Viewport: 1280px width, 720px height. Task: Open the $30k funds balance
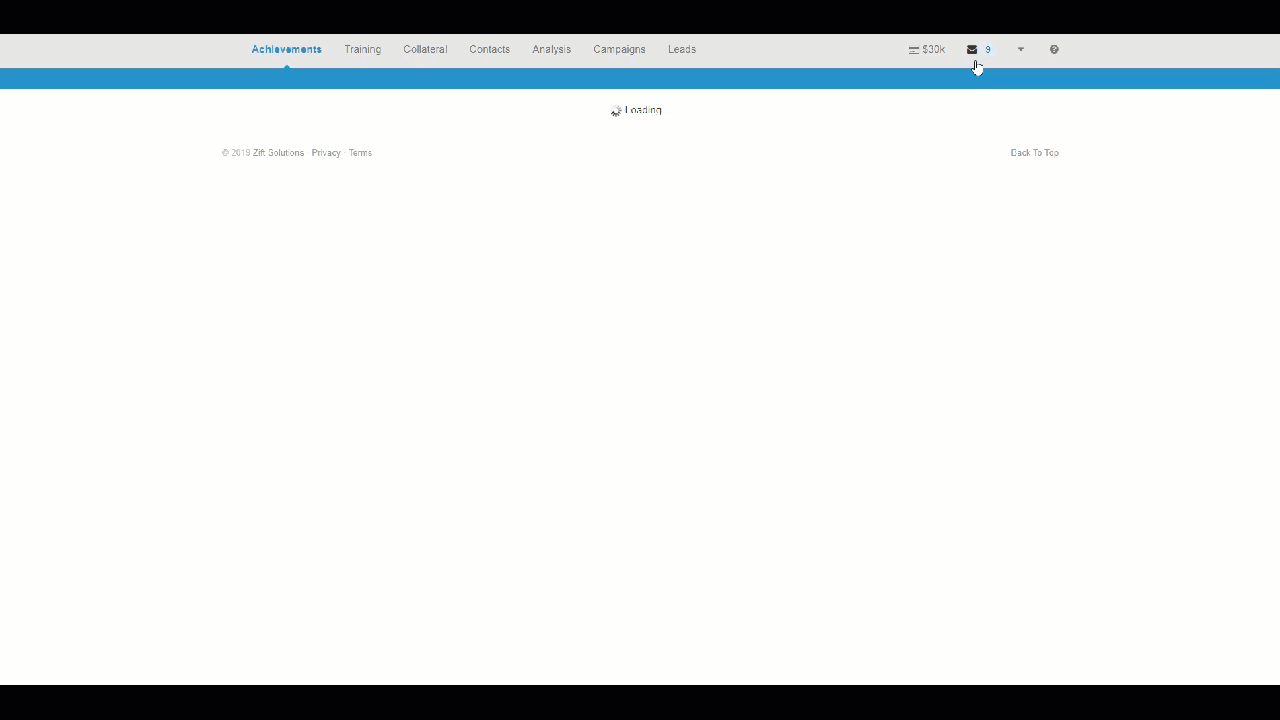[927, 49]
